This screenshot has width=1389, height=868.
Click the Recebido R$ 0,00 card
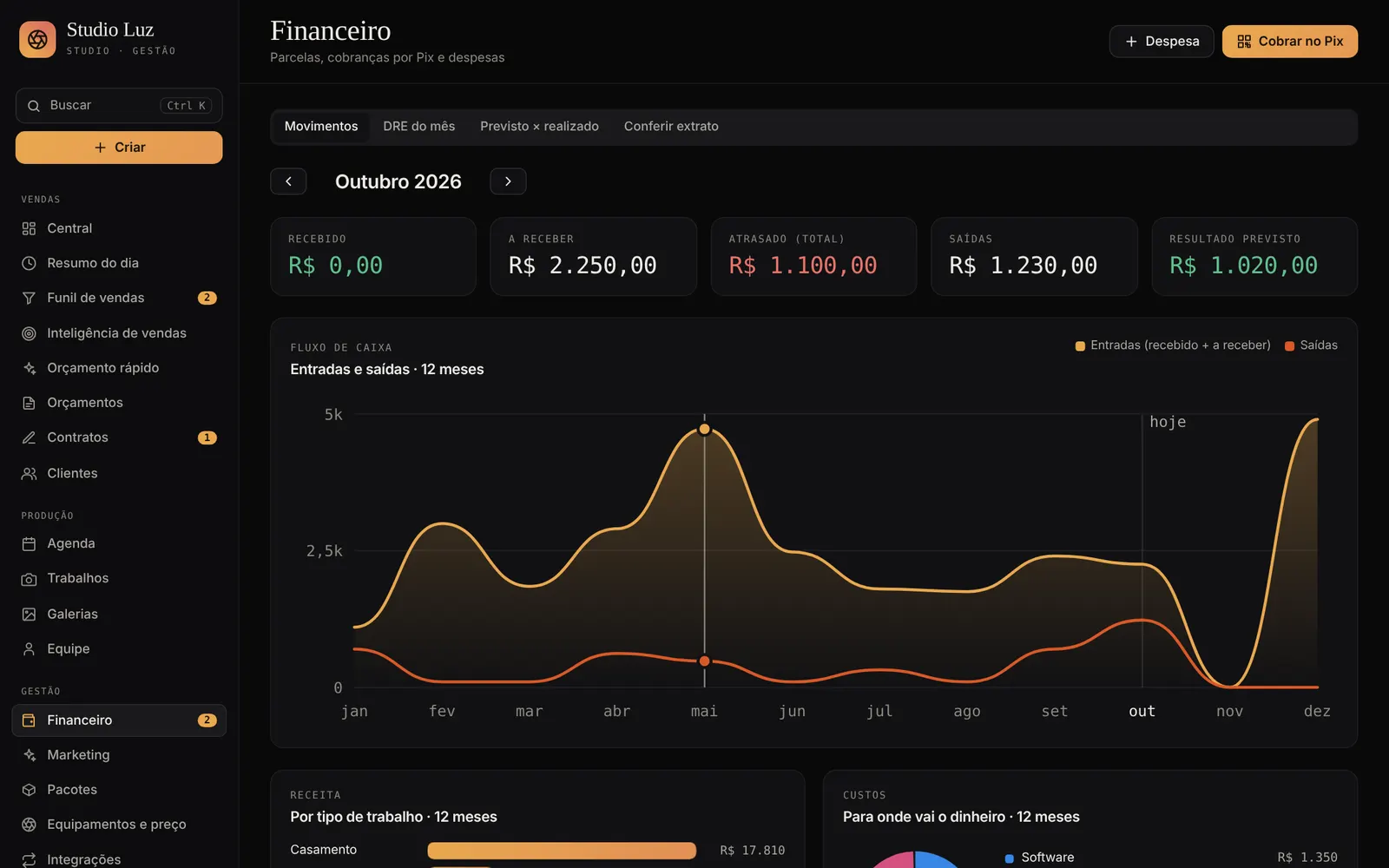pyautogui.click(x=373, y=257)
